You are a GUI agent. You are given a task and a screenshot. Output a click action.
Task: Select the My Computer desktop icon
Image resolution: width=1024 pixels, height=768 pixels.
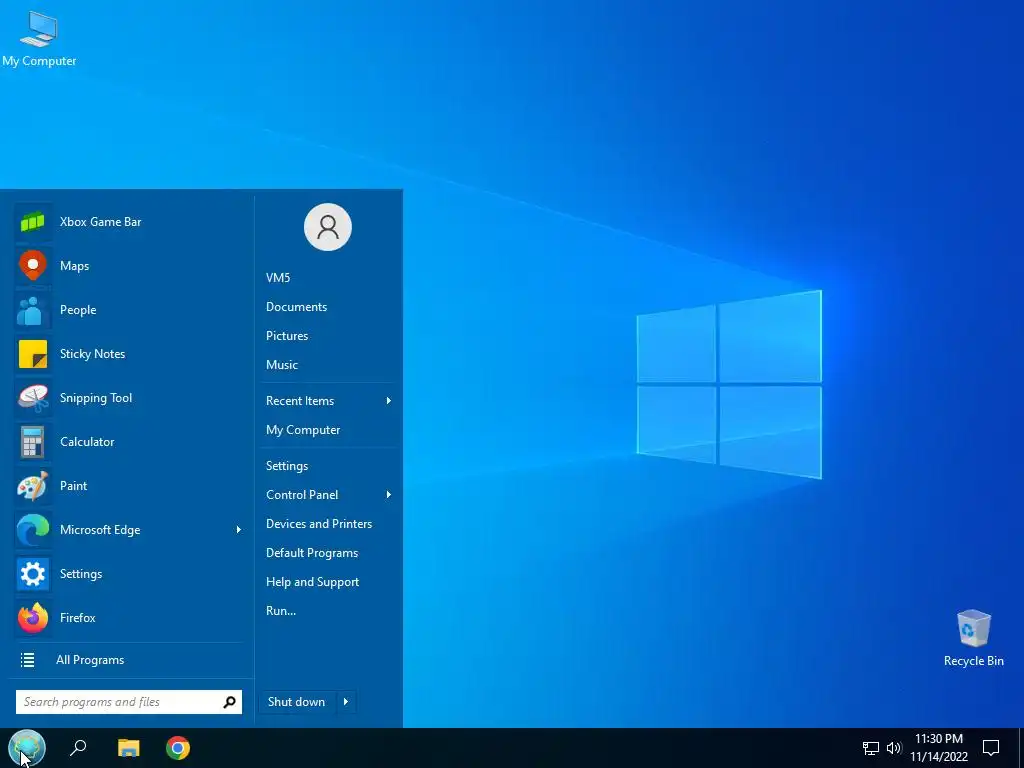[39, 39]
